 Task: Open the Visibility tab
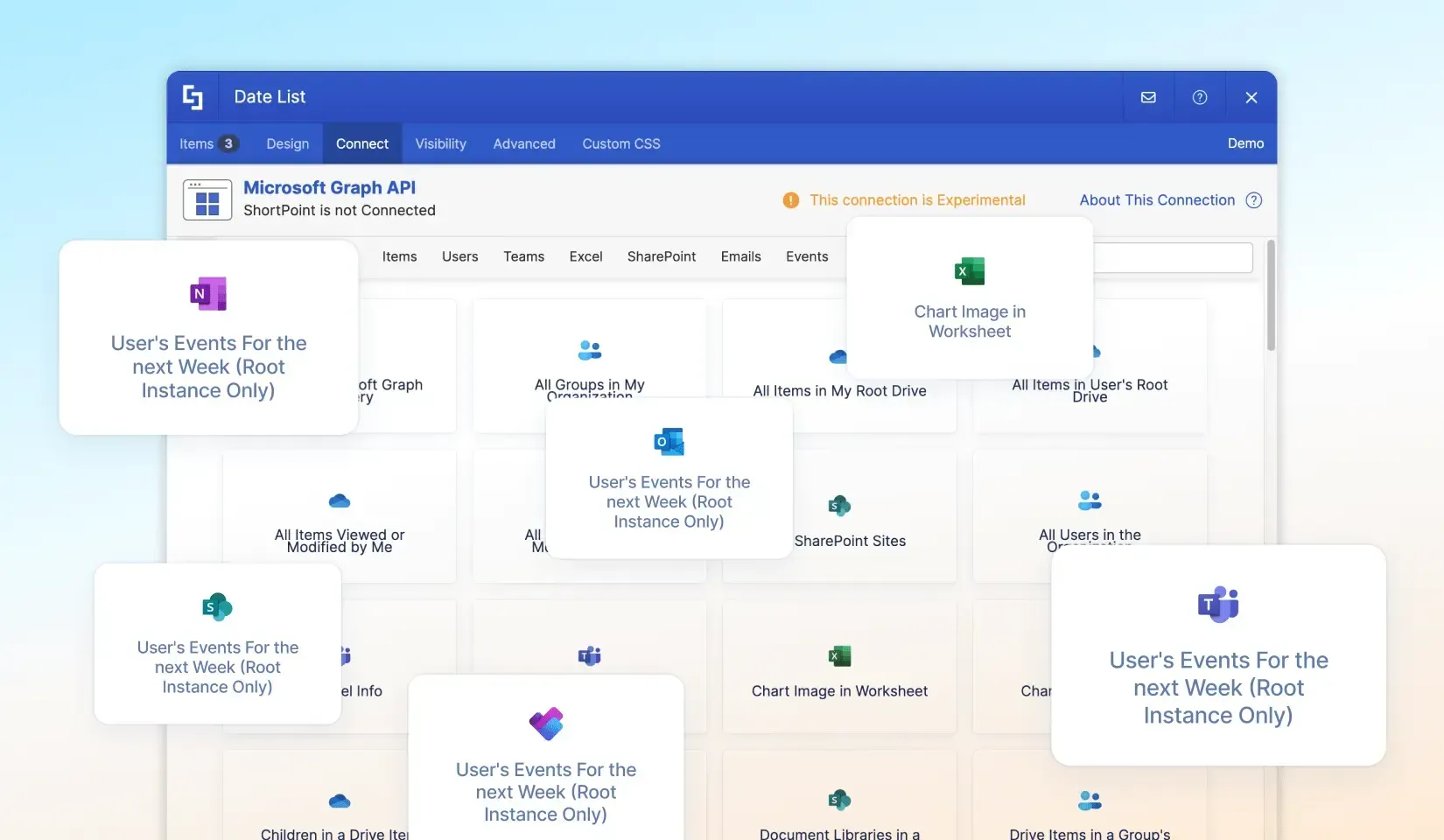click(x=440, y=143)
